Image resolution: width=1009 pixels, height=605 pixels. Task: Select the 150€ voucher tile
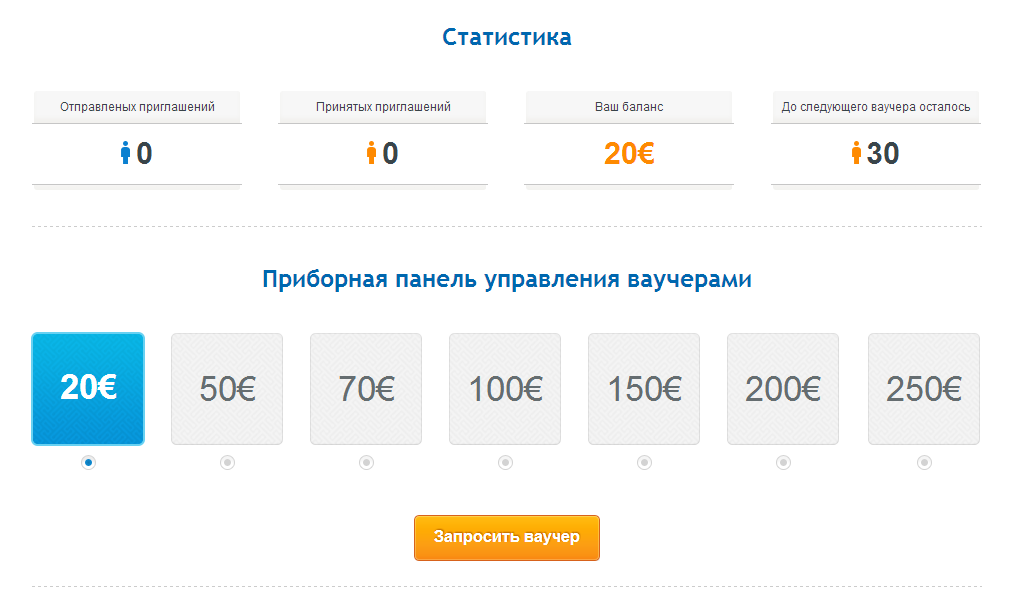coord(644,389)
